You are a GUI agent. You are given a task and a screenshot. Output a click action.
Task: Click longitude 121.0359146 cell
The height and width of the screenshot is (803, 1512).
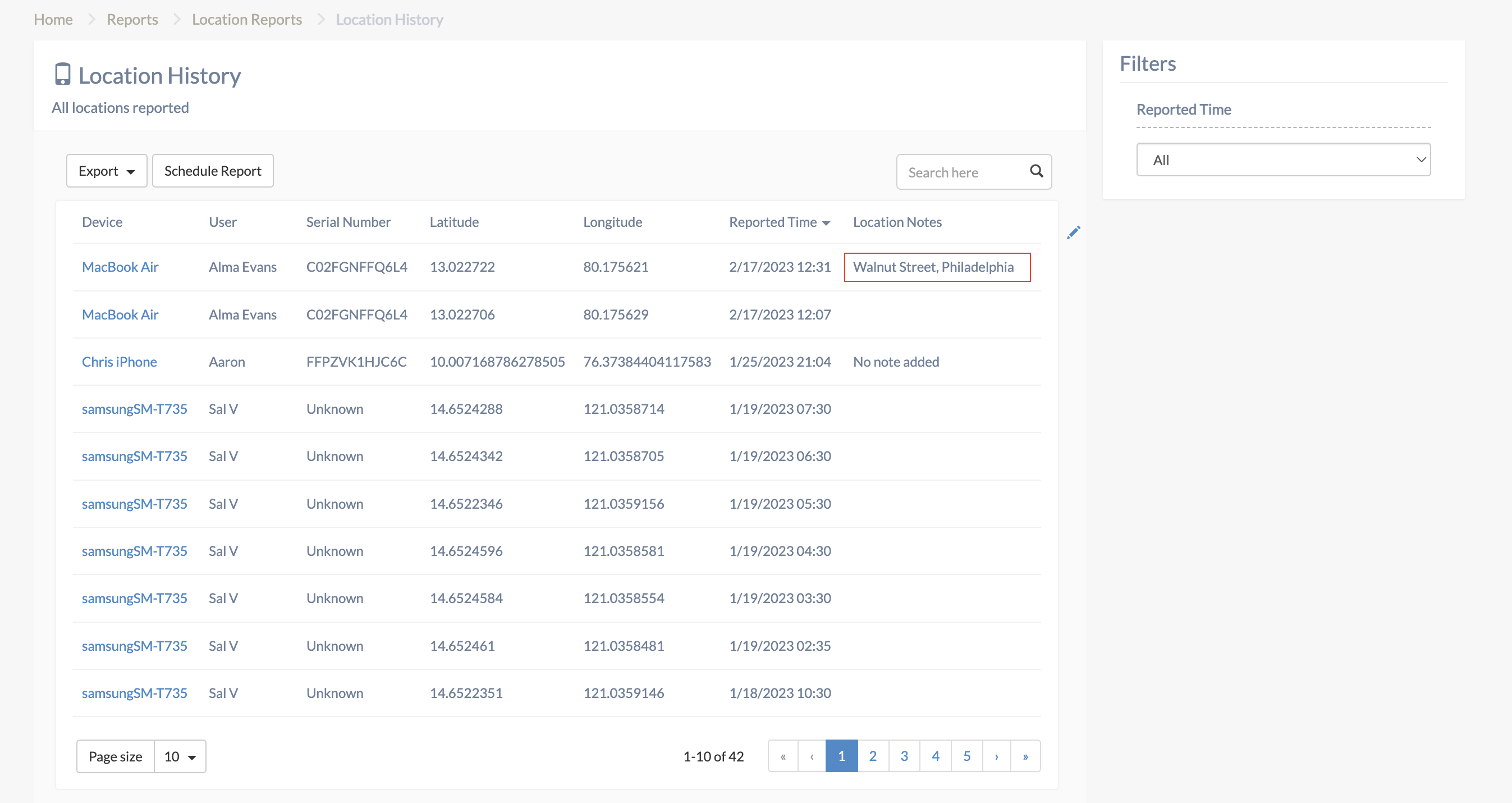[x=624, y=693]
